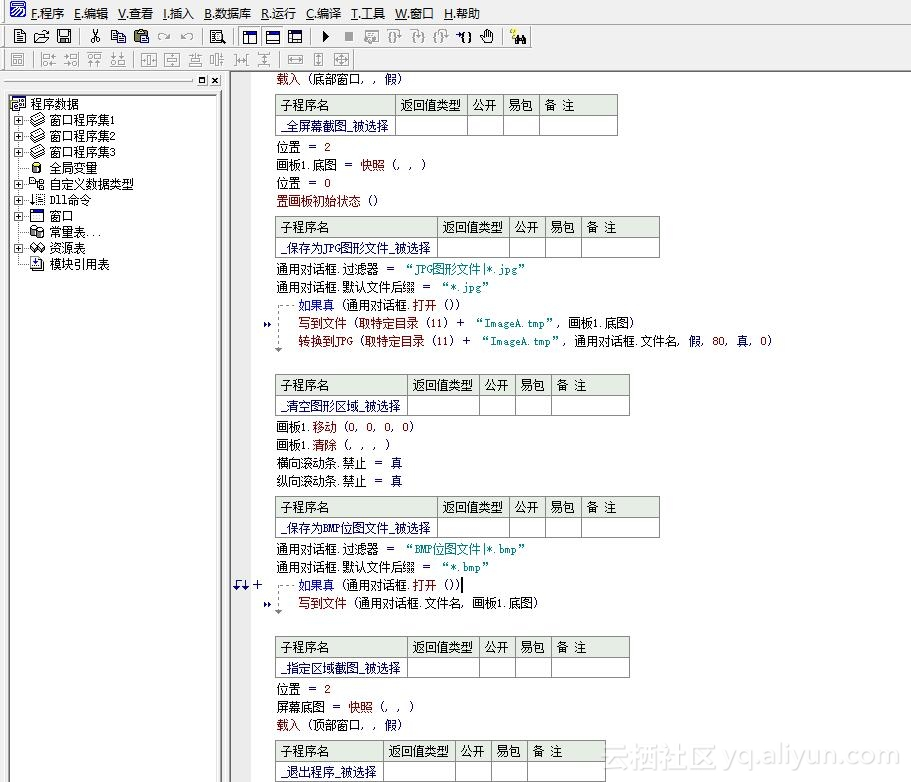Click the same-width-and-height sizing icon
This screenshot has height=782, width=911.
342,59
